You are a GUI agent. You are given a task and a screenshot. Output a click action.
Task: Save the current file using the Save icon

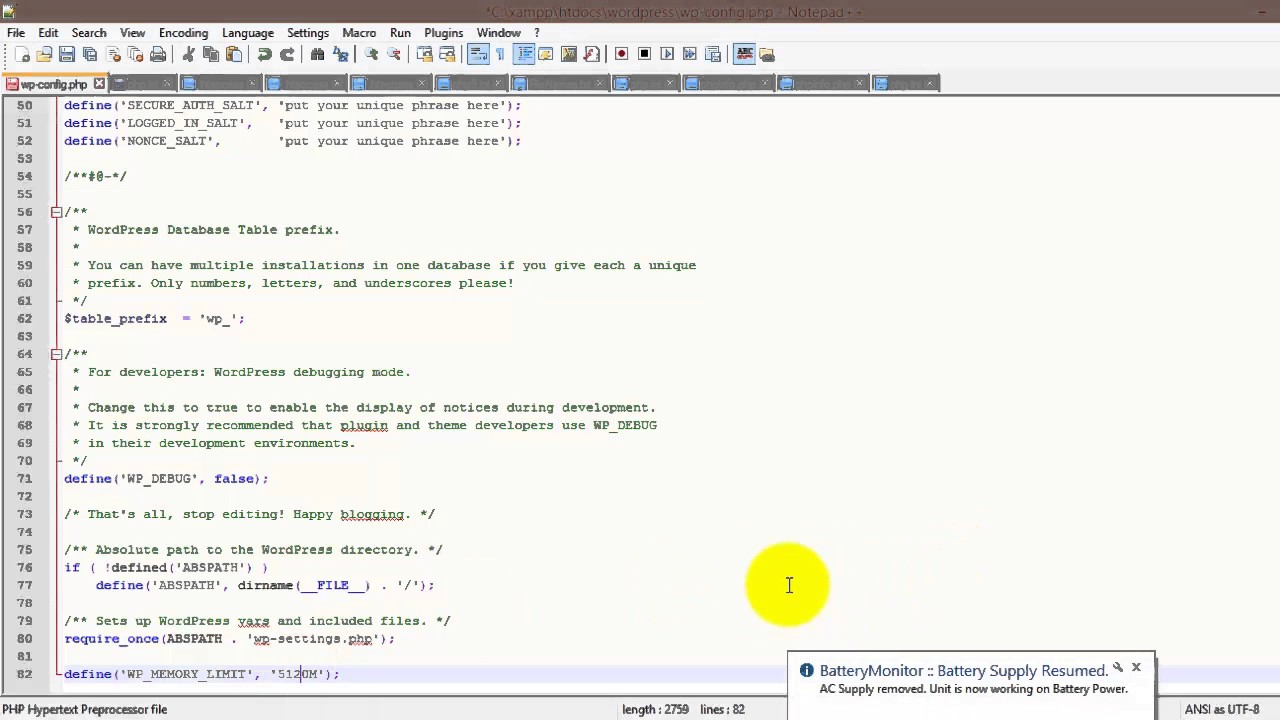(x=67, y=54)
